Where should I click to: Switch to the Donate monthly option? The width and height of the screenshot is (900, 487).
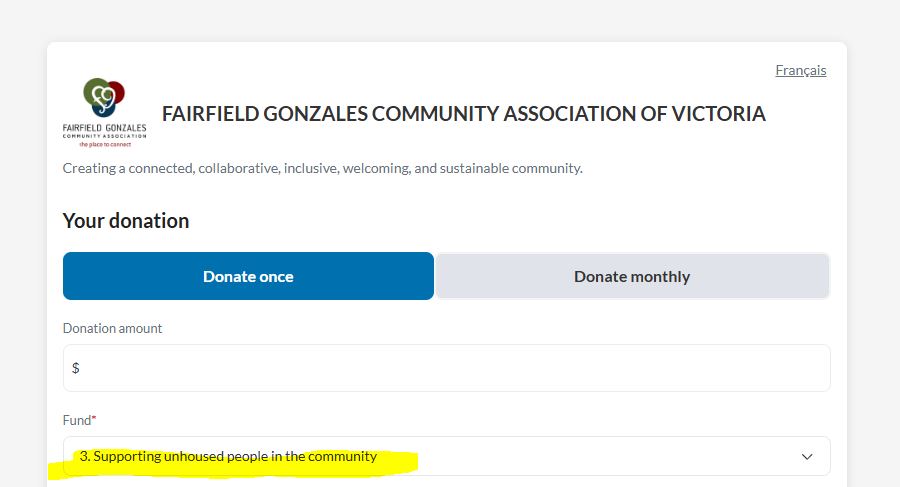point(632,276)
